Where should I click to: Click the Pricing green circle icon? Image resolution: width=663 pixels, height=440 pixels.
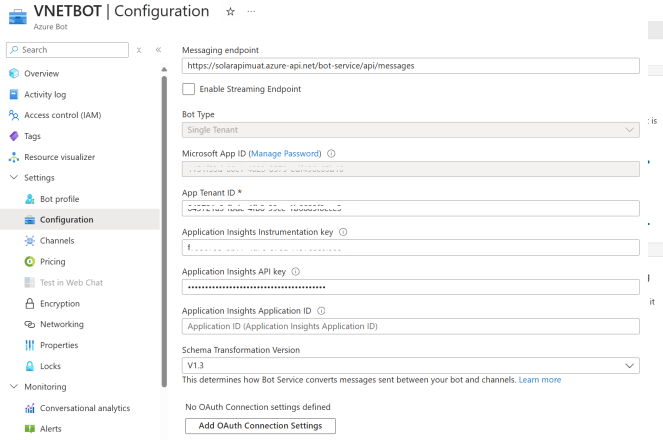tap(30, 262)
